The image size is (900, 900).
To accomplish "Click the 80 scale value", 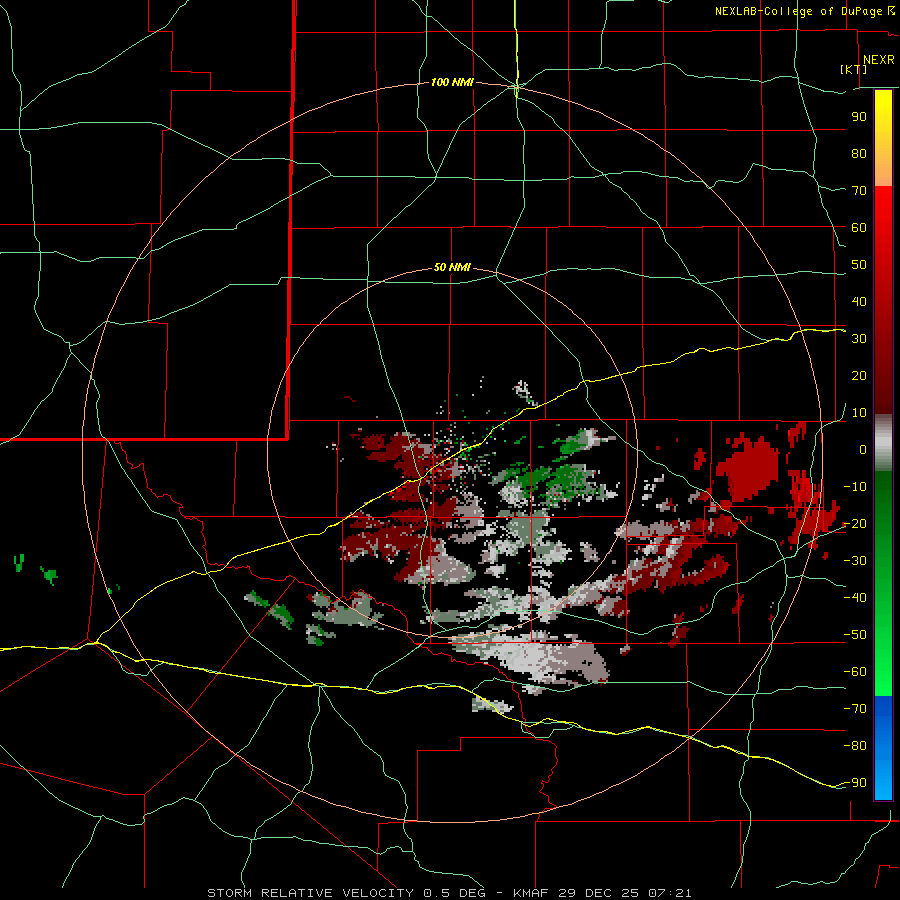I will pyautogui.click(x=859, y=153).
